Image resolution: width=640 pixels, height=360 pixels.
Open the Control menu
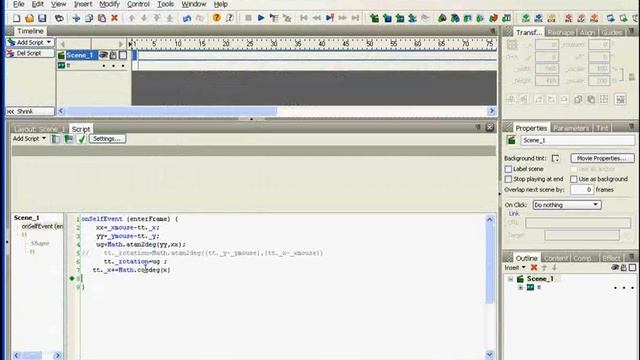pyautogui.click(x=138, y=4)
